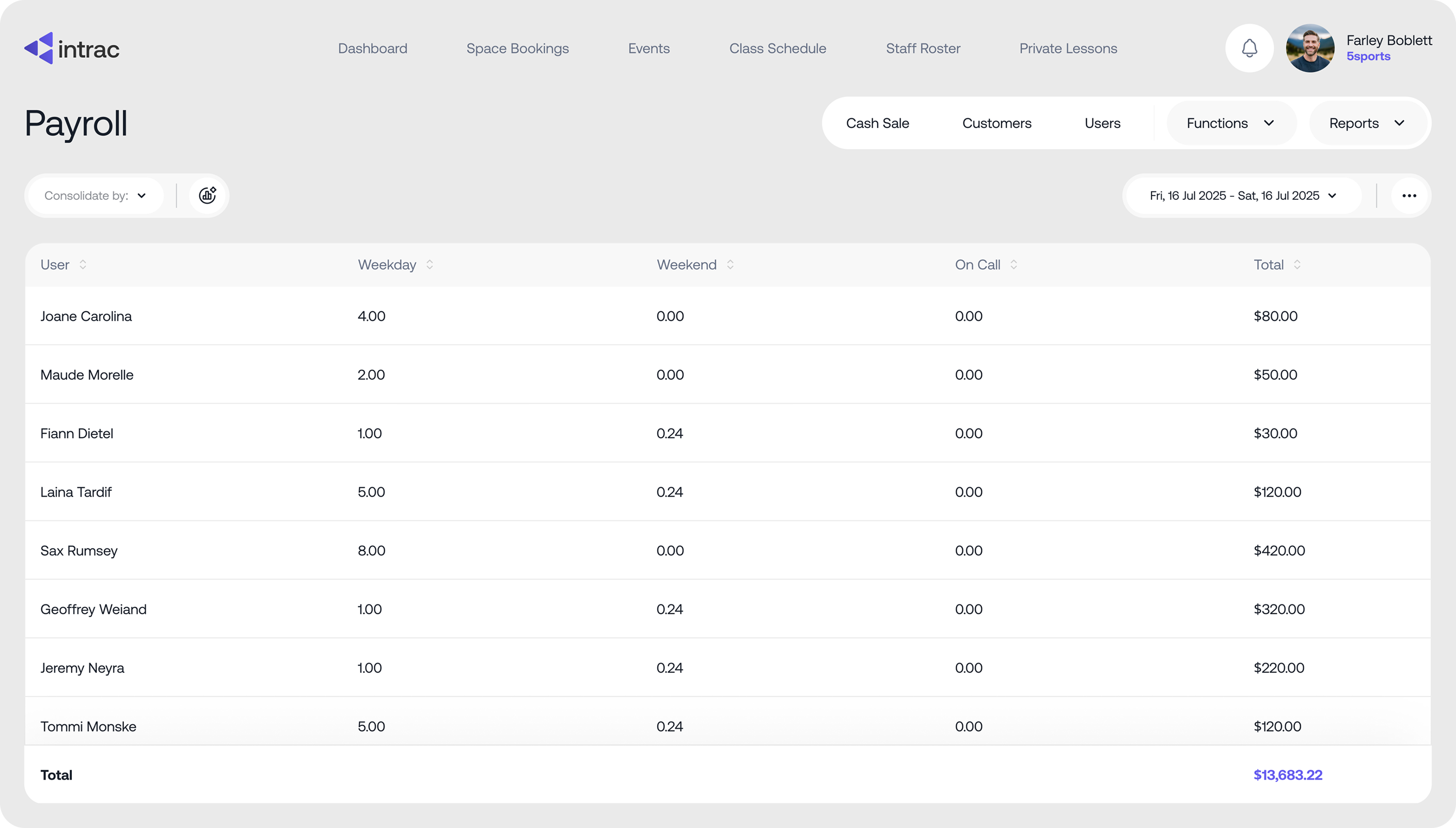Viewport: 1456px width, 828px height.
Task: Expand the Functions dropdown
Action: coord(1231,123)
